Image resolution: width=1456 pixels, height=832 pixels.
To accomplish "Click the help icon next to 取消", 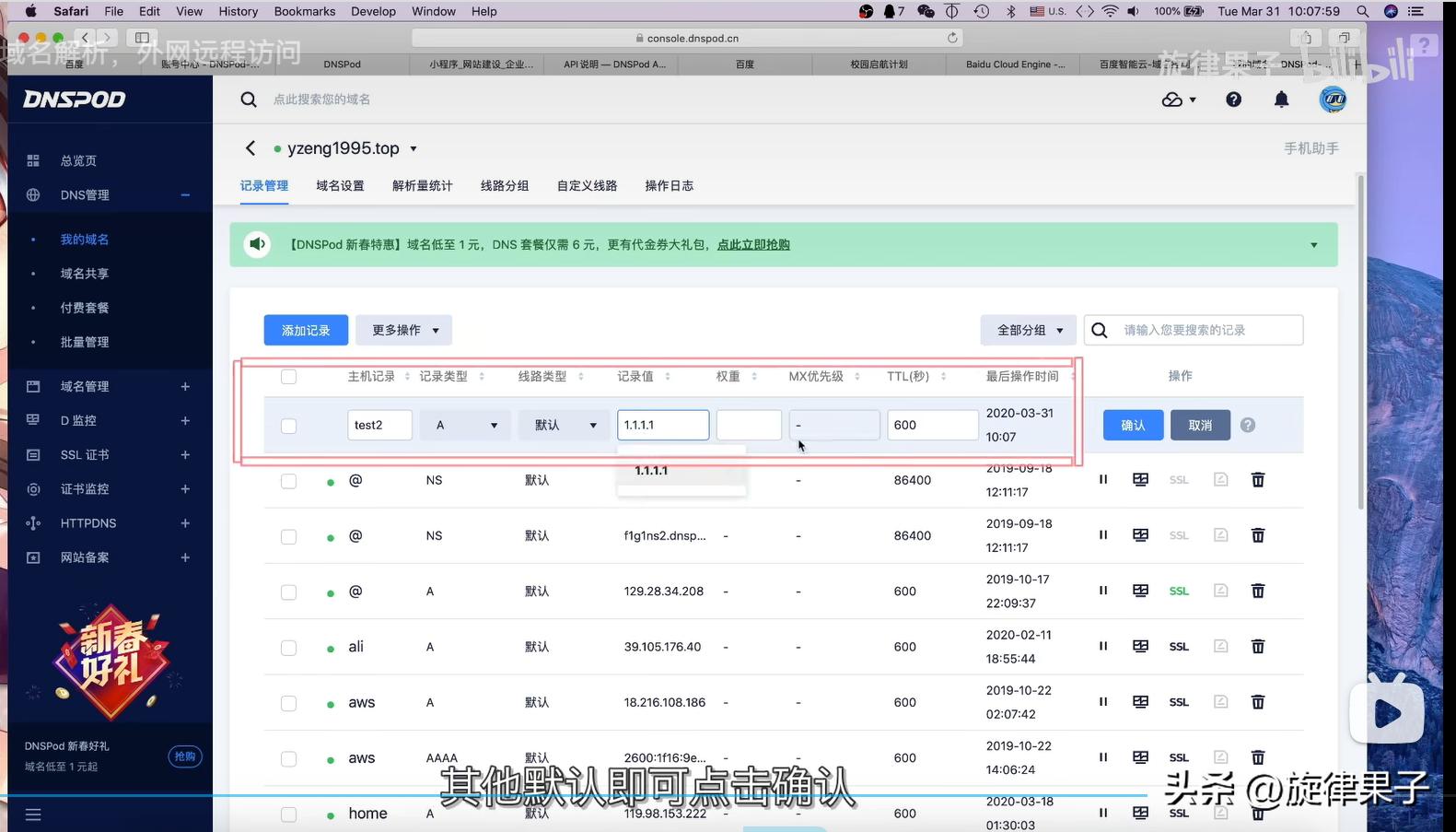I will [x=1247, y=425].
